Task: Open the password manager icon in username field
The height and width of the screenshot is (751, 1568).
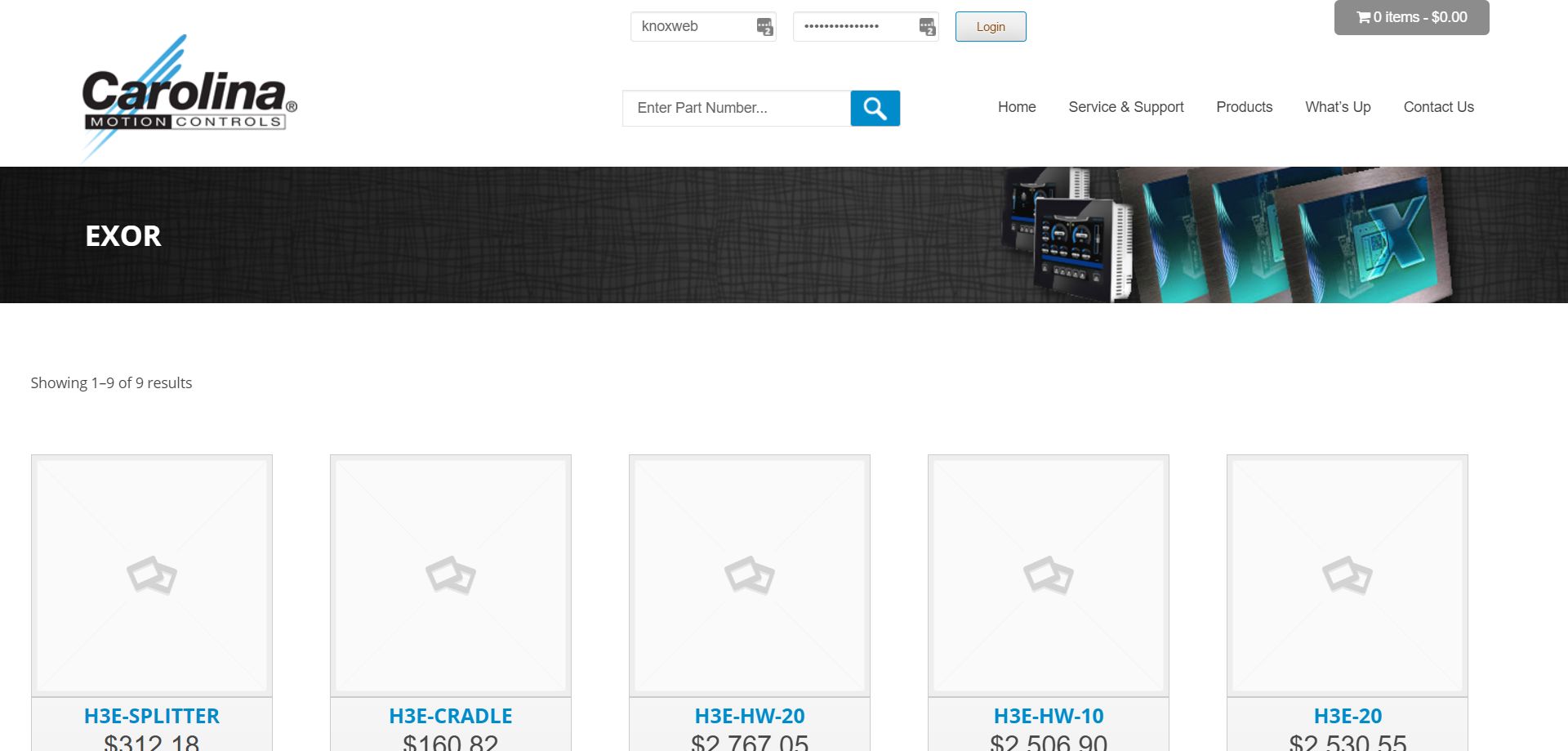Action: [x=764, y=27]
